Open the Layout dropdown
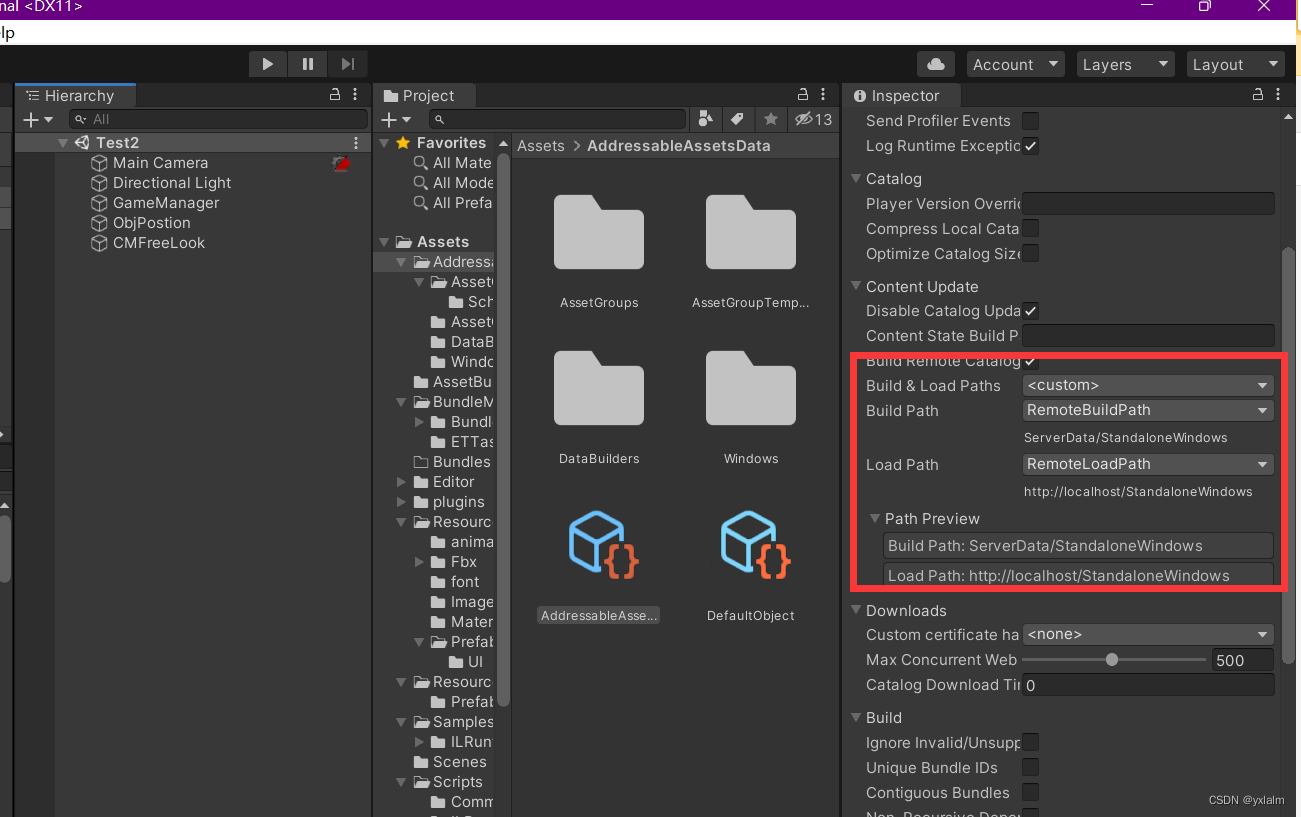 click(x=1236, y=64)
